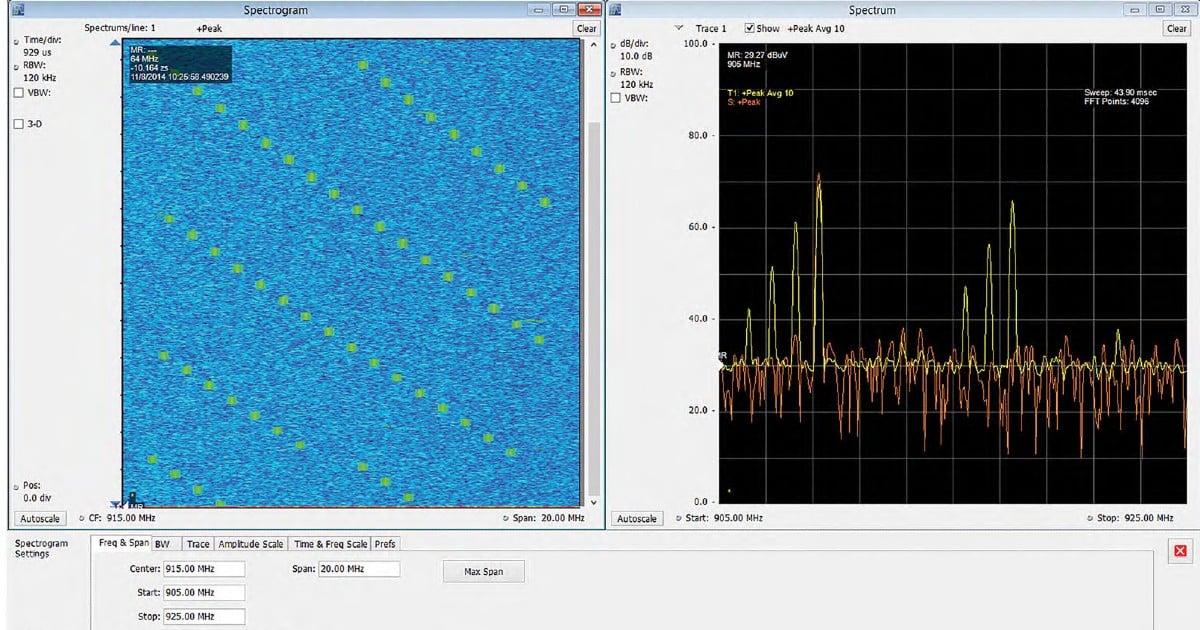Expand the dB/div control in Spectrum panel
The image size is (1200, 630).
[x=614, y=44]
